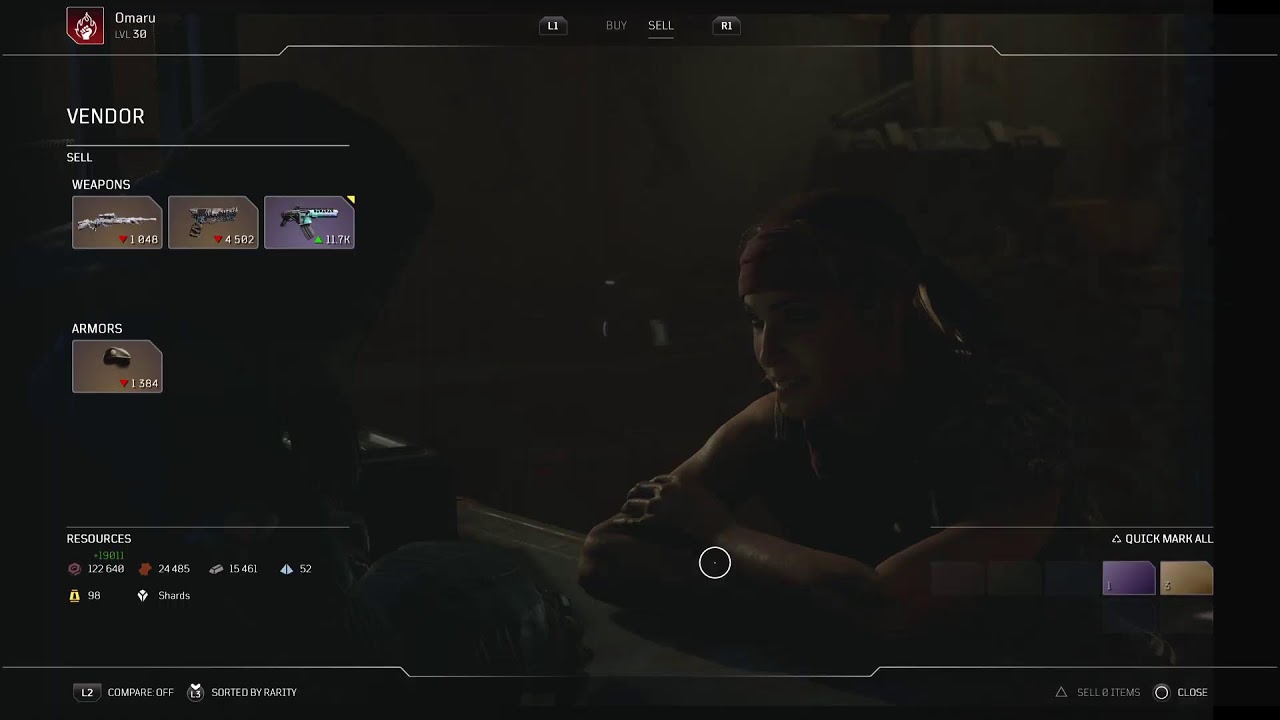Open the Omaru class emblem icon

(85, 26)
